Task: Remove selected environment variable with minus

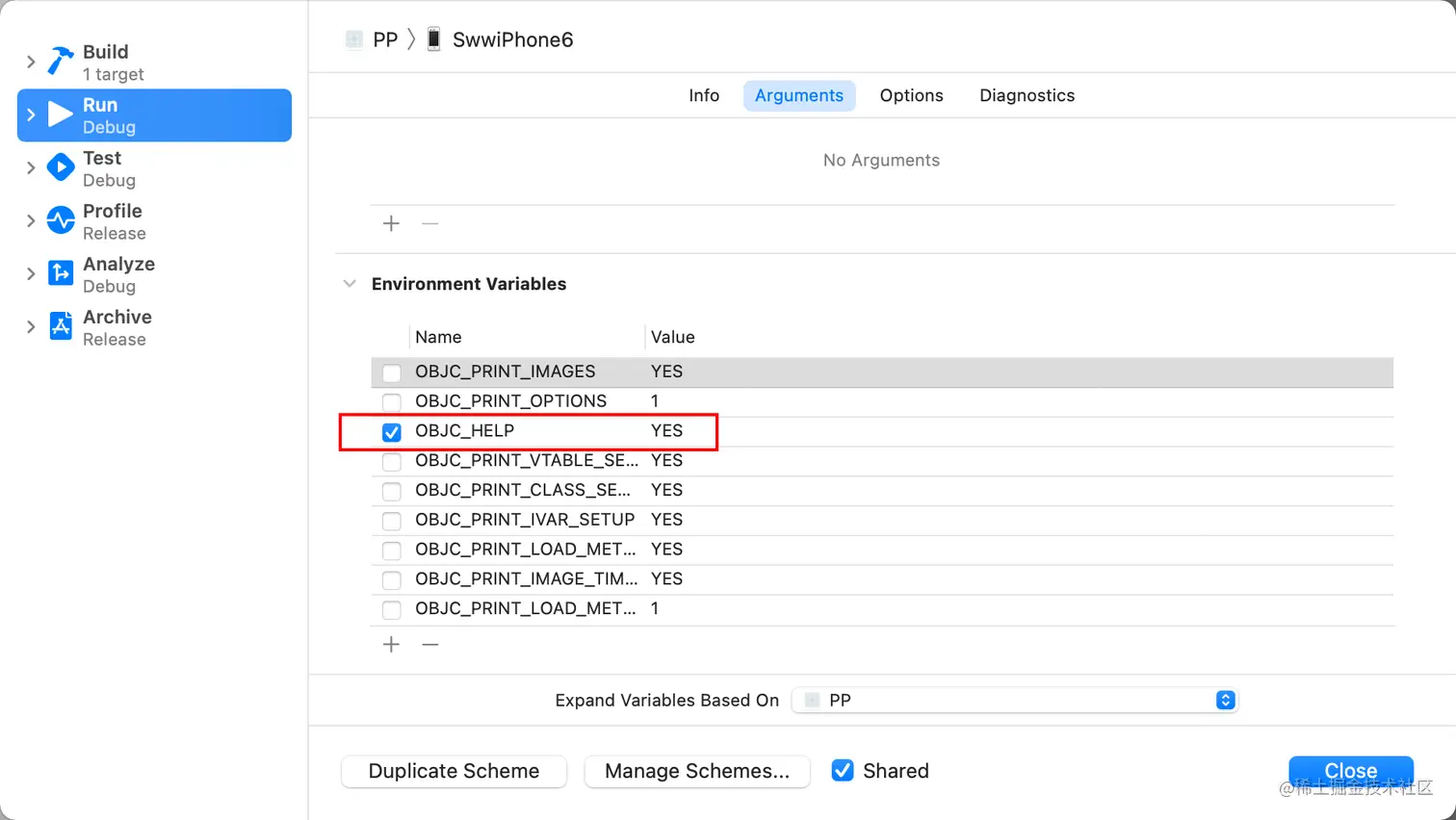Action: (430, 644)
